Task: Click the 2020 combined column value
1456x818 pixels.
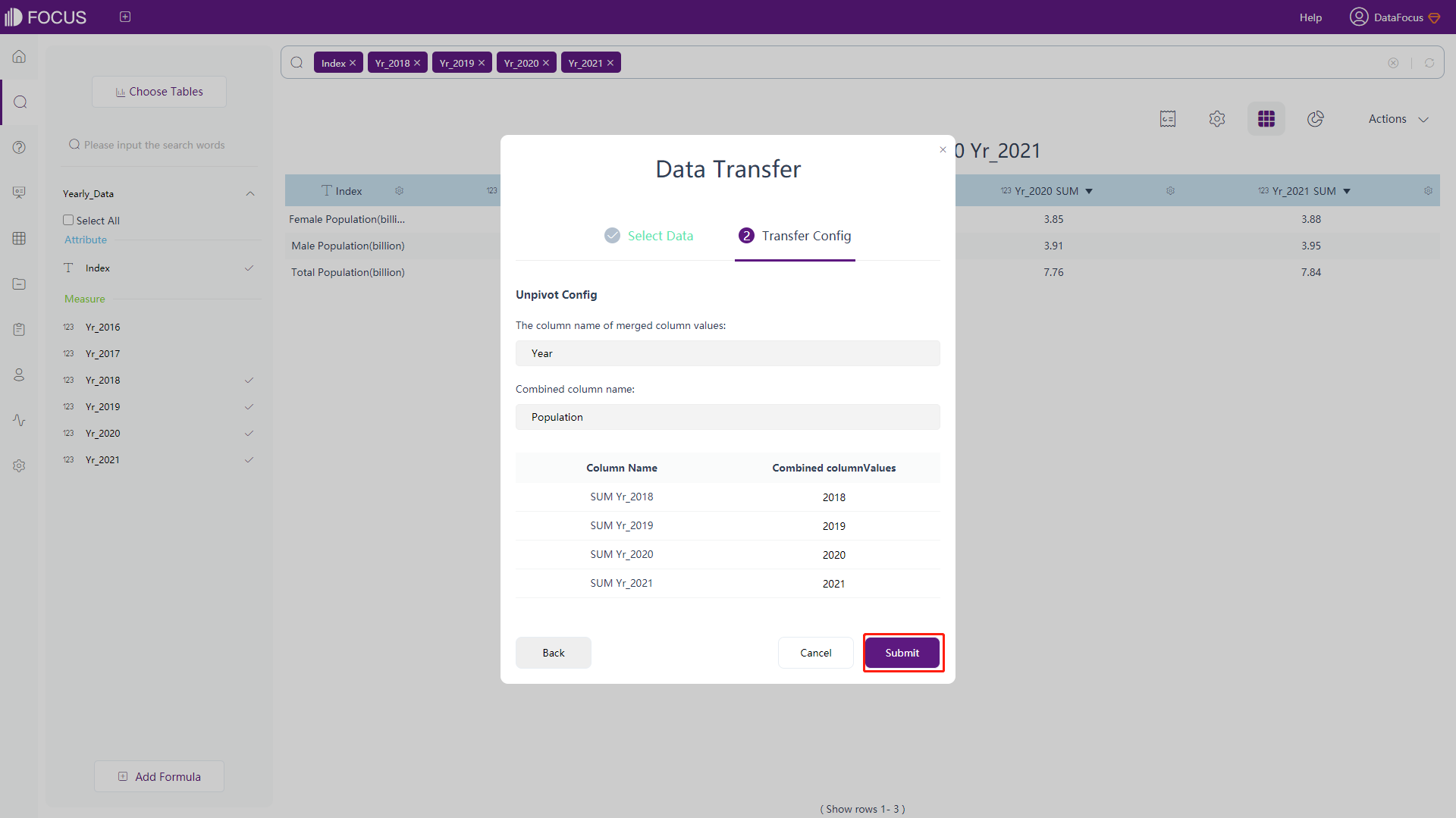Action: pyautogui.click(x=834, y=555)
